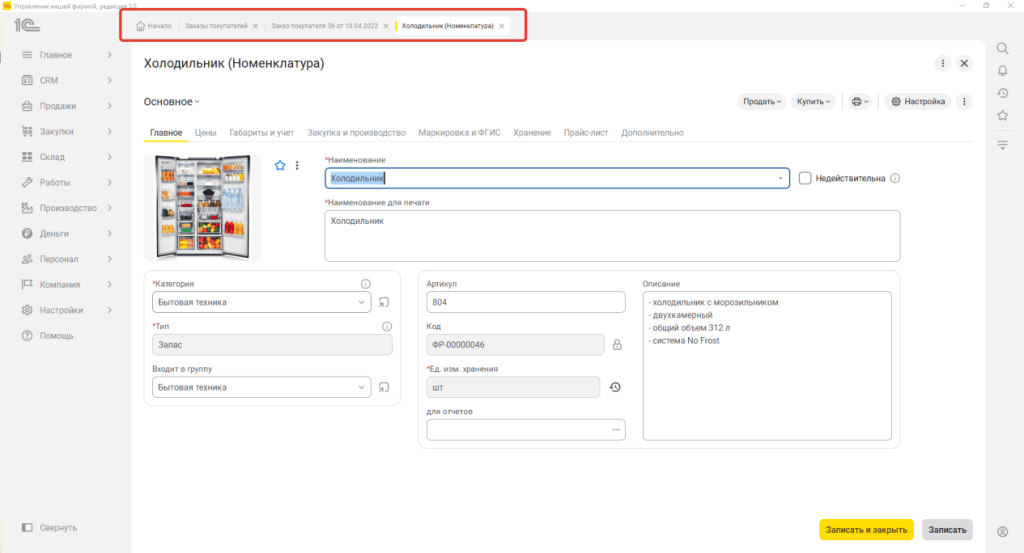Image resolution: width=1024 pixels, height=553 pixels.
Task: Open Деньги sidebar section
Action: tap(67, 233)
